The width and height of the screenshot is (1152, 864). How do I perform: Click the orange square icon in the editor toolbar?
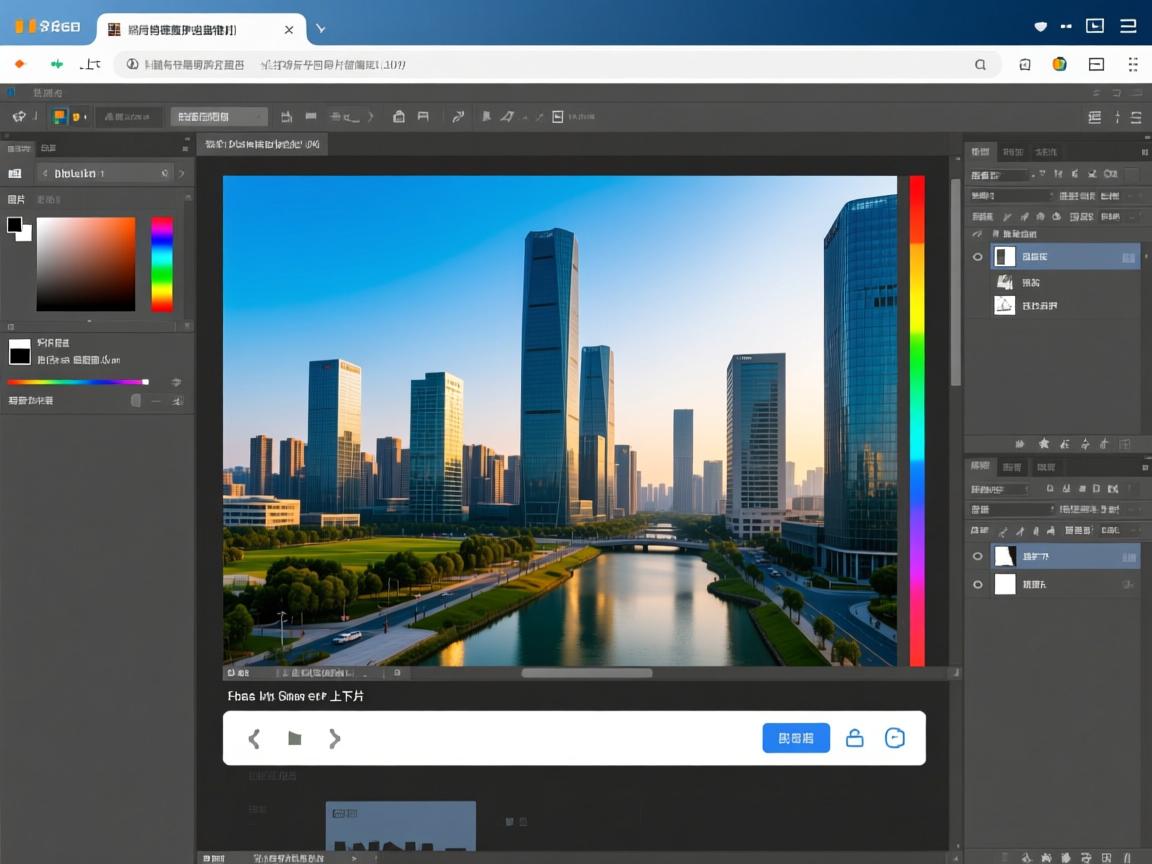pos(60,116)
